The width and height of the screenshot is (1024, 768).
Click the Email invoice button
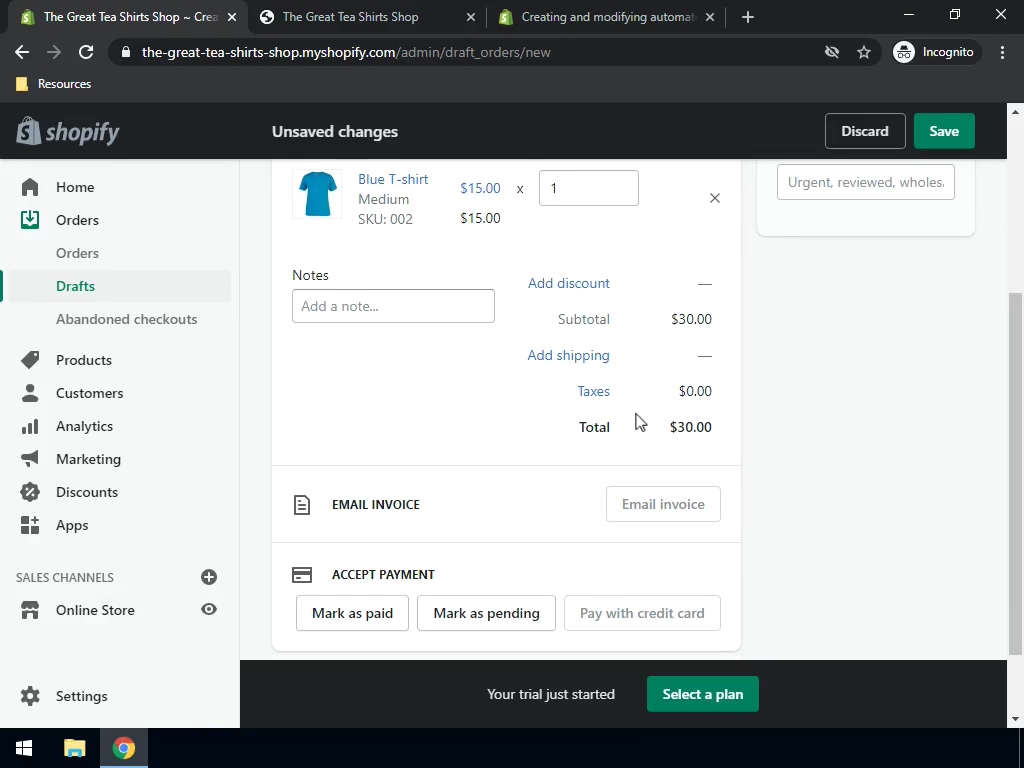[663, 504]
